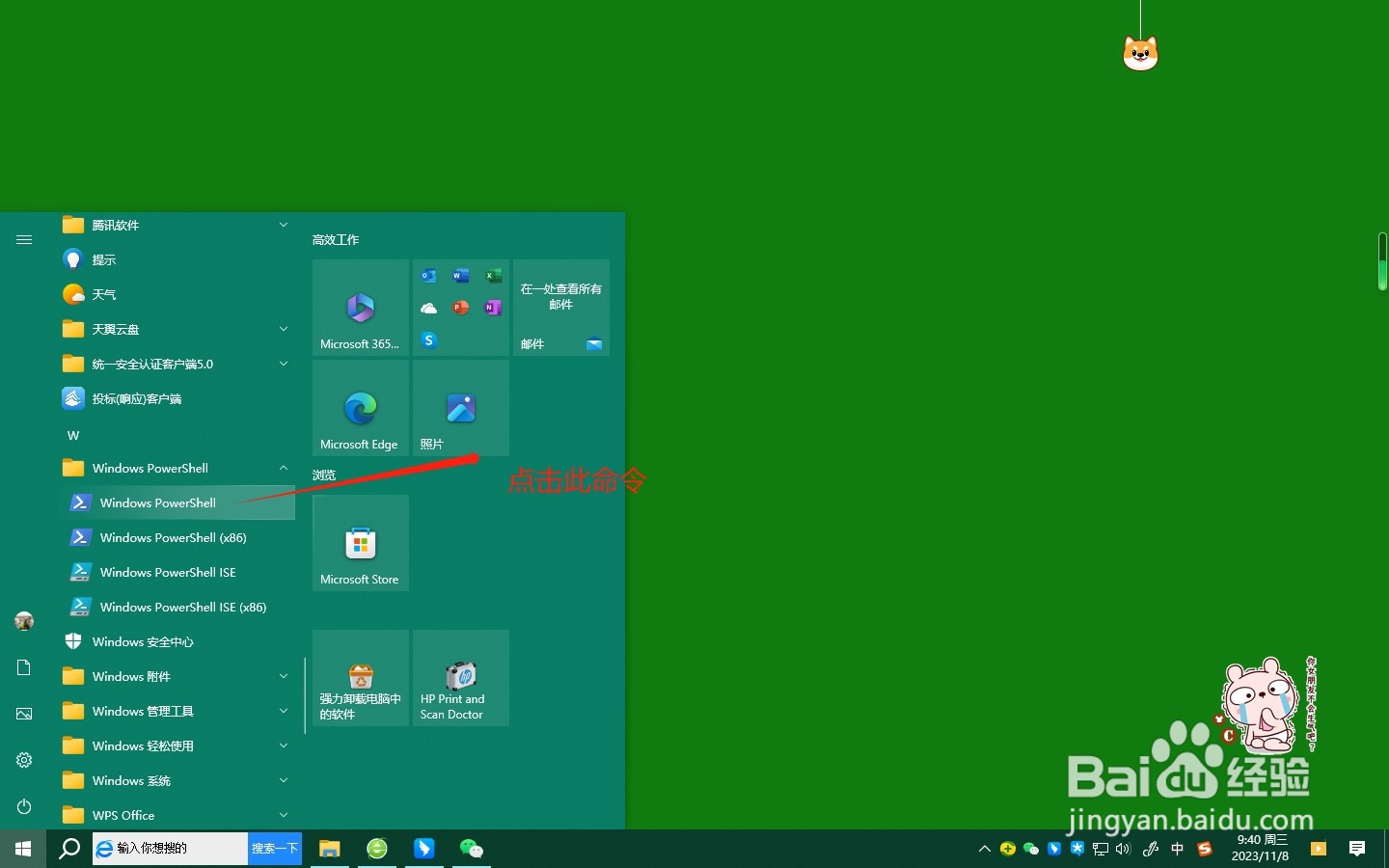Open 强力卸载电脑中的软件 tile
Viewport: 1389px width, 868px height.
pyautogui.click(x=361, y=678)
